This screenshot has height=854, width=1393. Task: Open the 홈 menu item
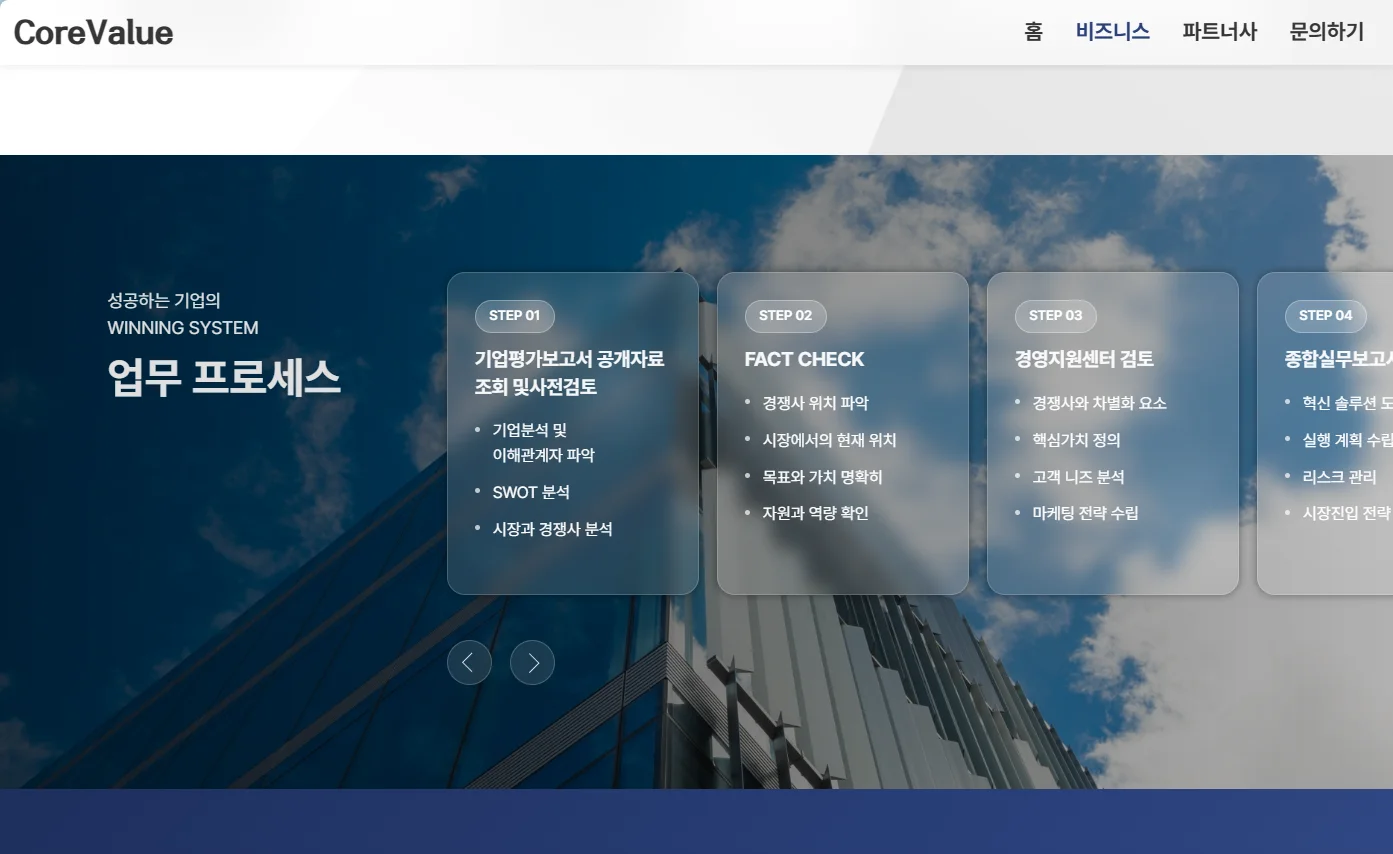point(1033,32)
